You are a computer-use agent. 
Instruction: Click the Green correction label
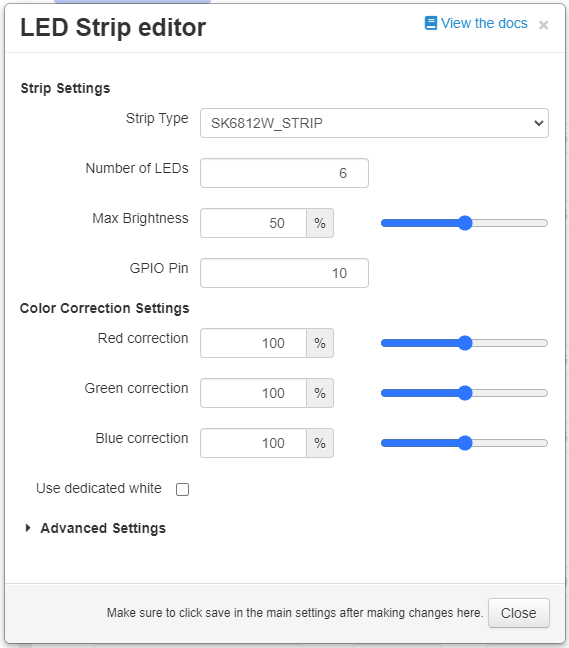[x=136, y=388]
